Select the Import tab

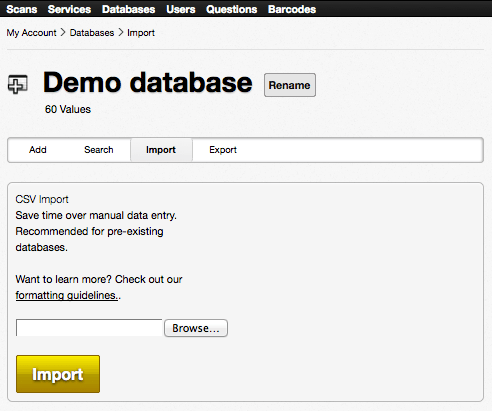pyautogui.click(x=161, y=150)
